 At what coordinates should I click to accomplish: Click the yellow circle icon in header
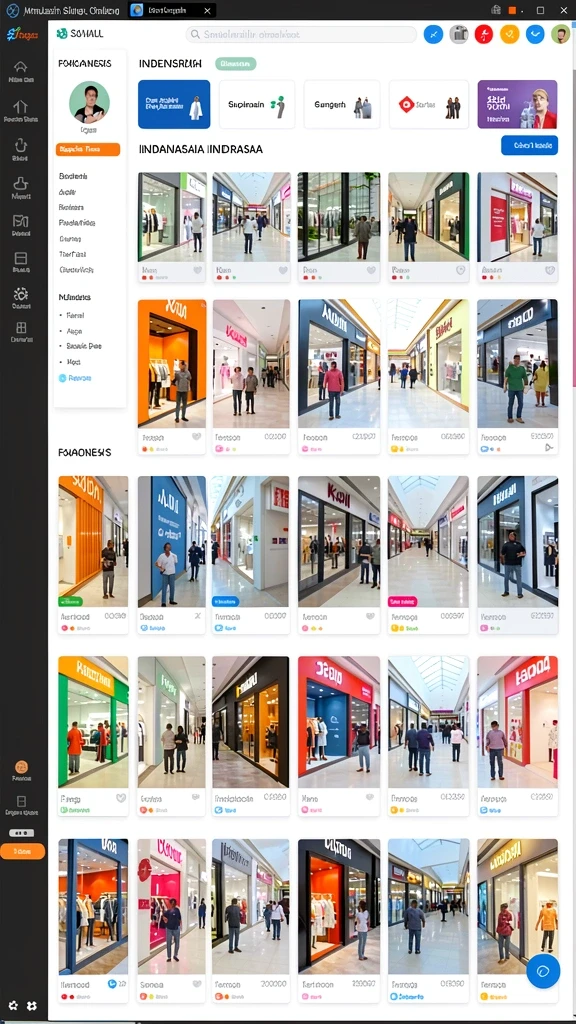click(x=509, y=34)
